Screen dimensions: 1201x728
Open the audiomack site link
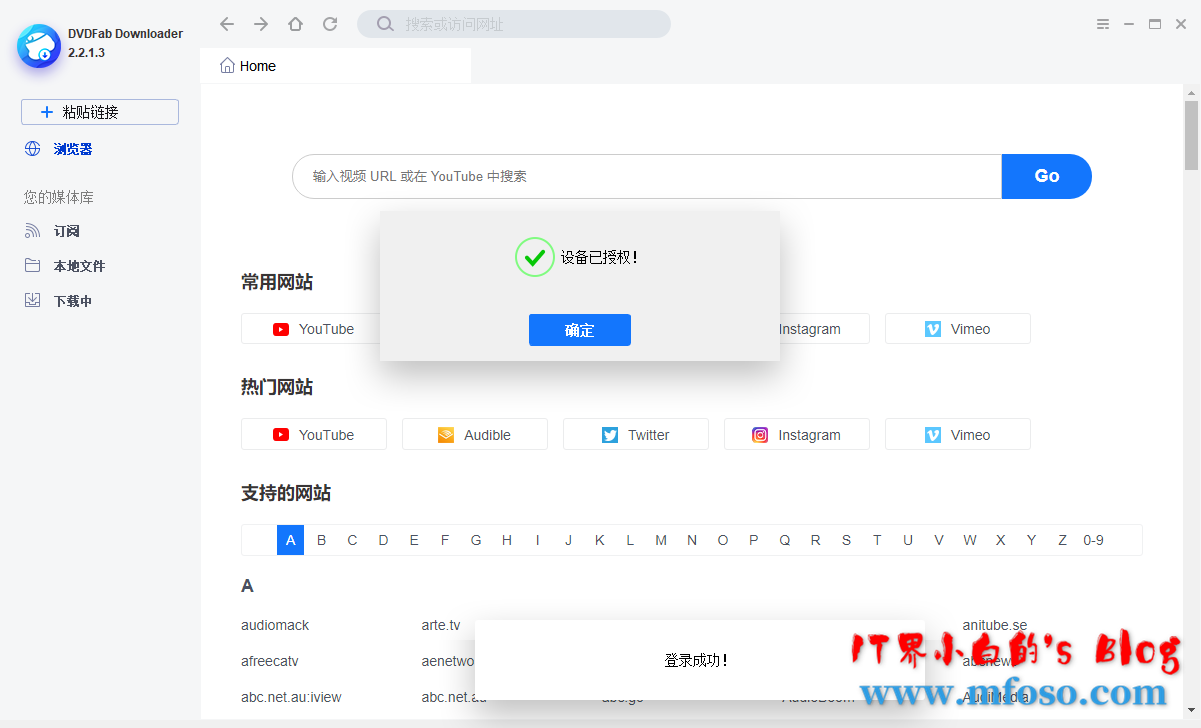[x=275, y=625]
